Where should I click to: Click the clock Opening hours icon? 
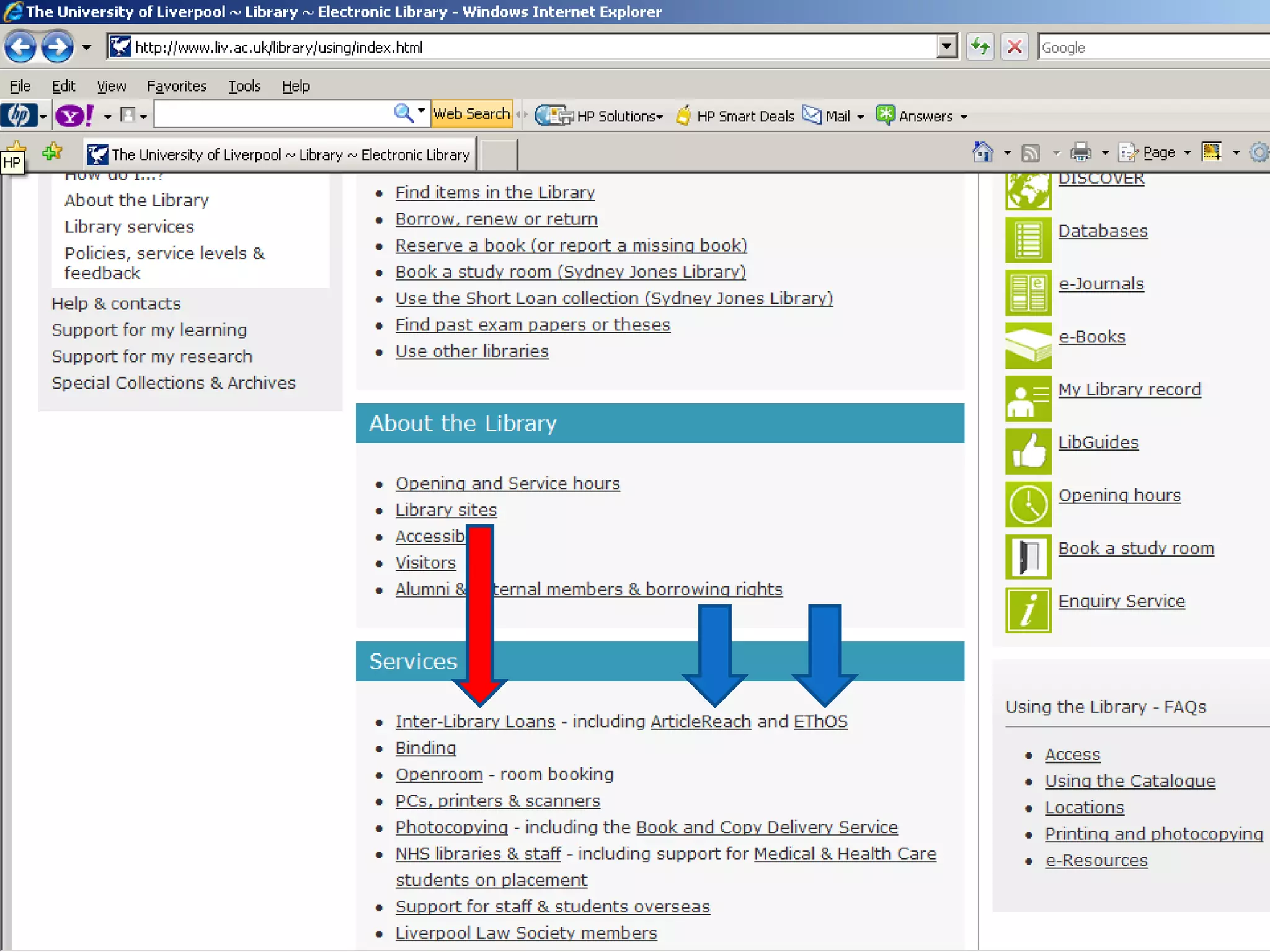pos(1028,505)
